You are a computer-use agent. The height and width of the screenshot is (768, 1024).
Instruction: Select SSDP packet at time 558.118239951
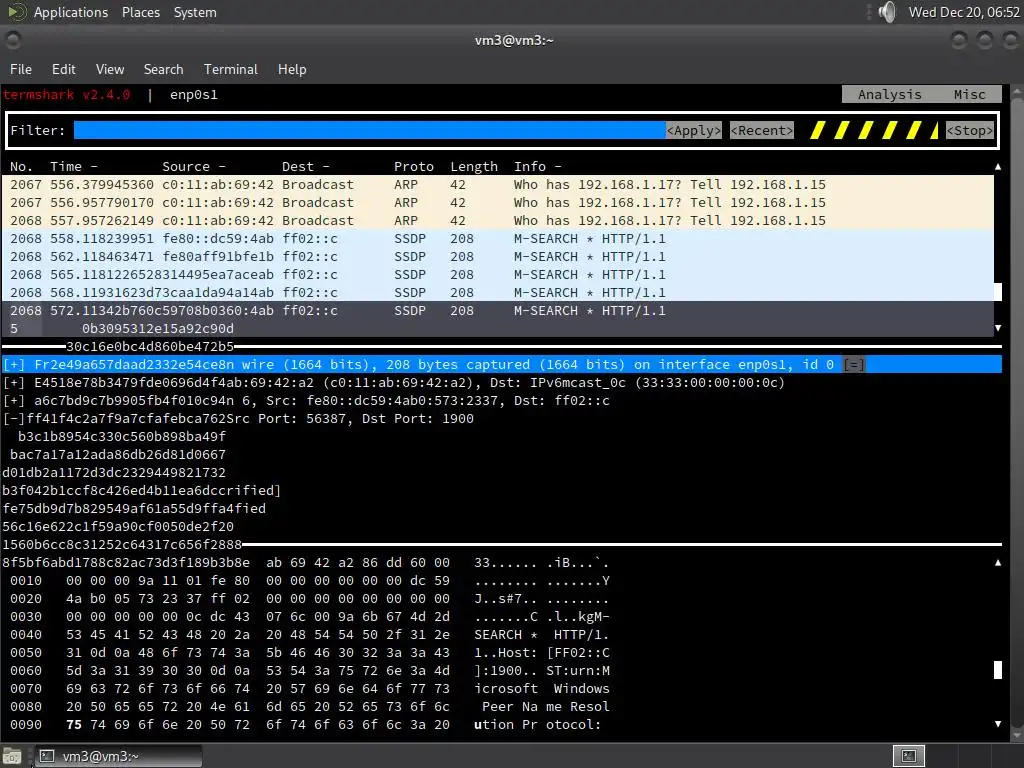pos(498,238)
